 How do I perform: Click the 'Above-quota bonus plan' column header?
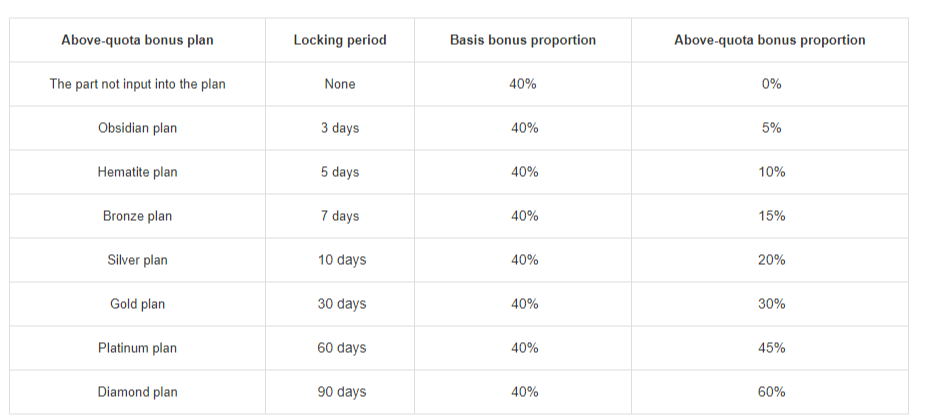pos(137,40)
